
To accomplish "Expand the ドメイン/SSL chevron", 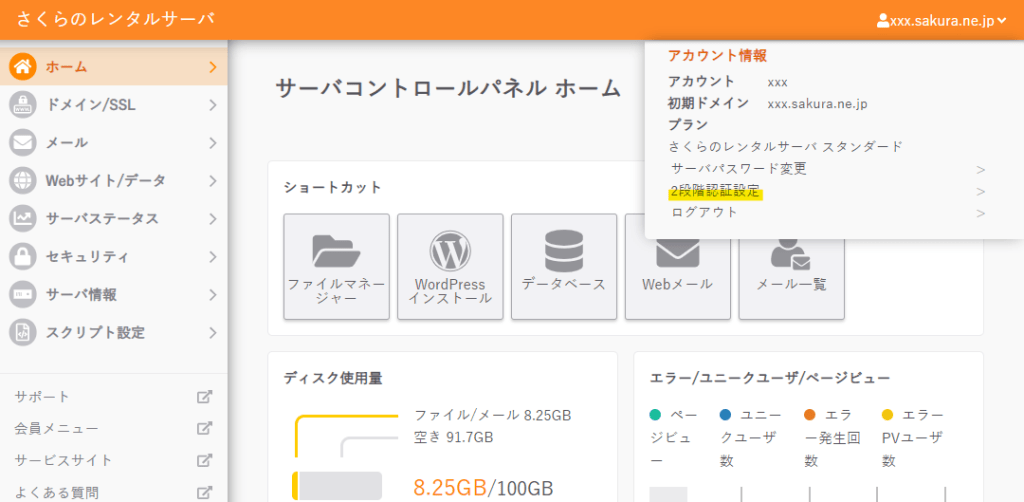I will point(213,104).
